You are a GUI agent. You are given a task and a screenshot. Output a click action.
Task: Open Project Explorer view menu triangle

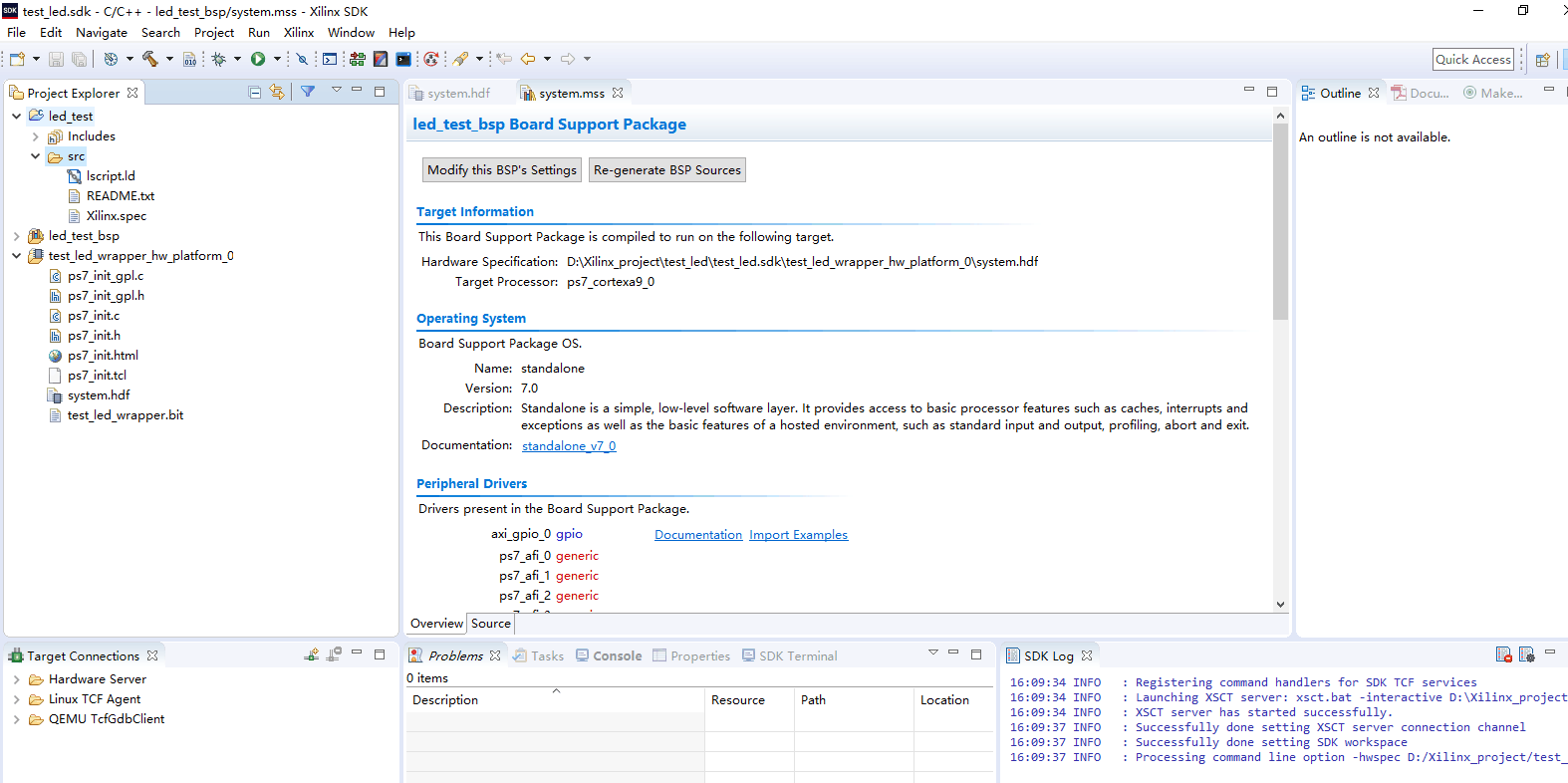click(337, 91)
